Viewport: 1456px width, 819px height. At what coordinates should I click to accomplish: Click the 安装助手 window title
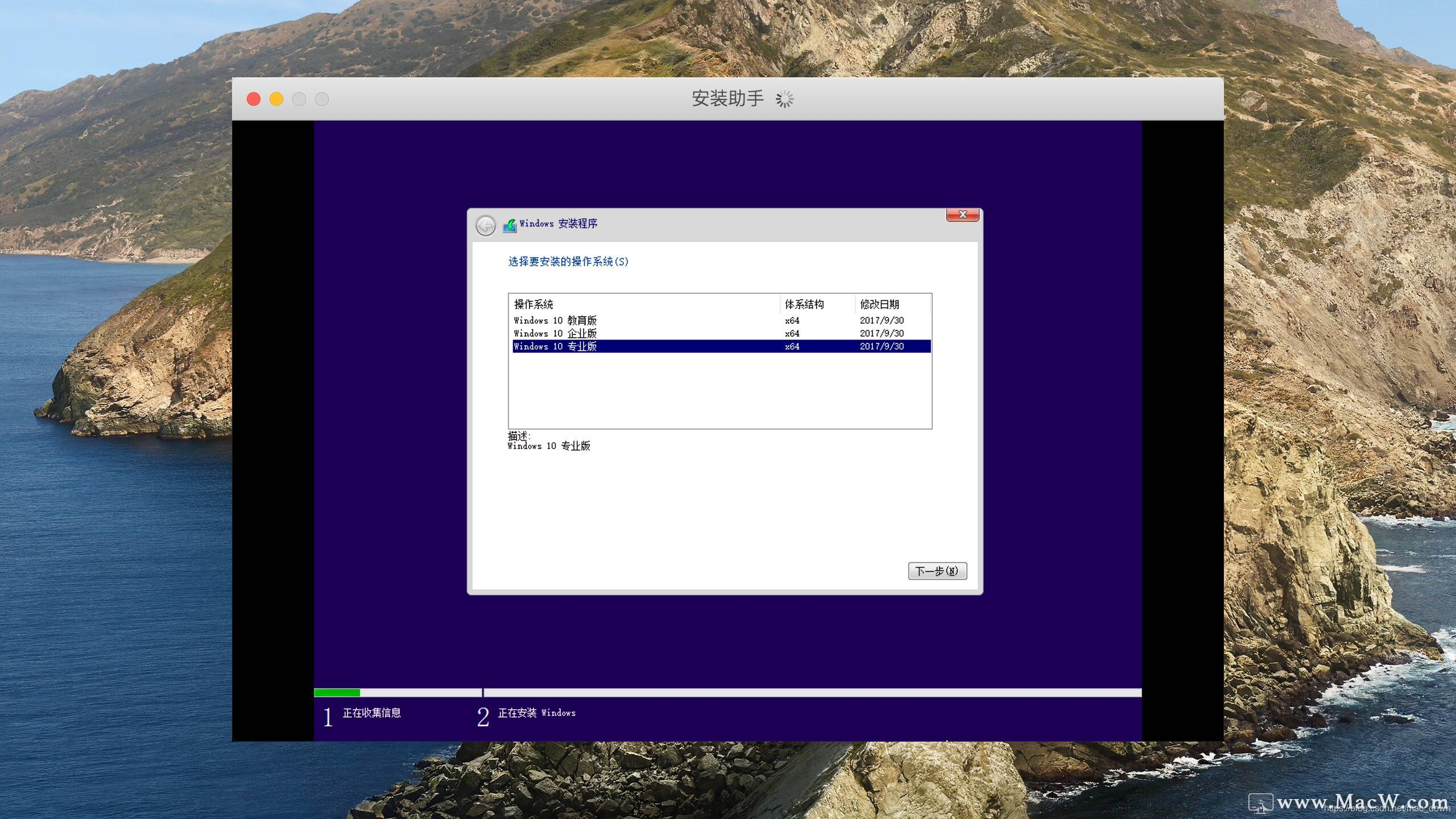click(x=727, y=99)
